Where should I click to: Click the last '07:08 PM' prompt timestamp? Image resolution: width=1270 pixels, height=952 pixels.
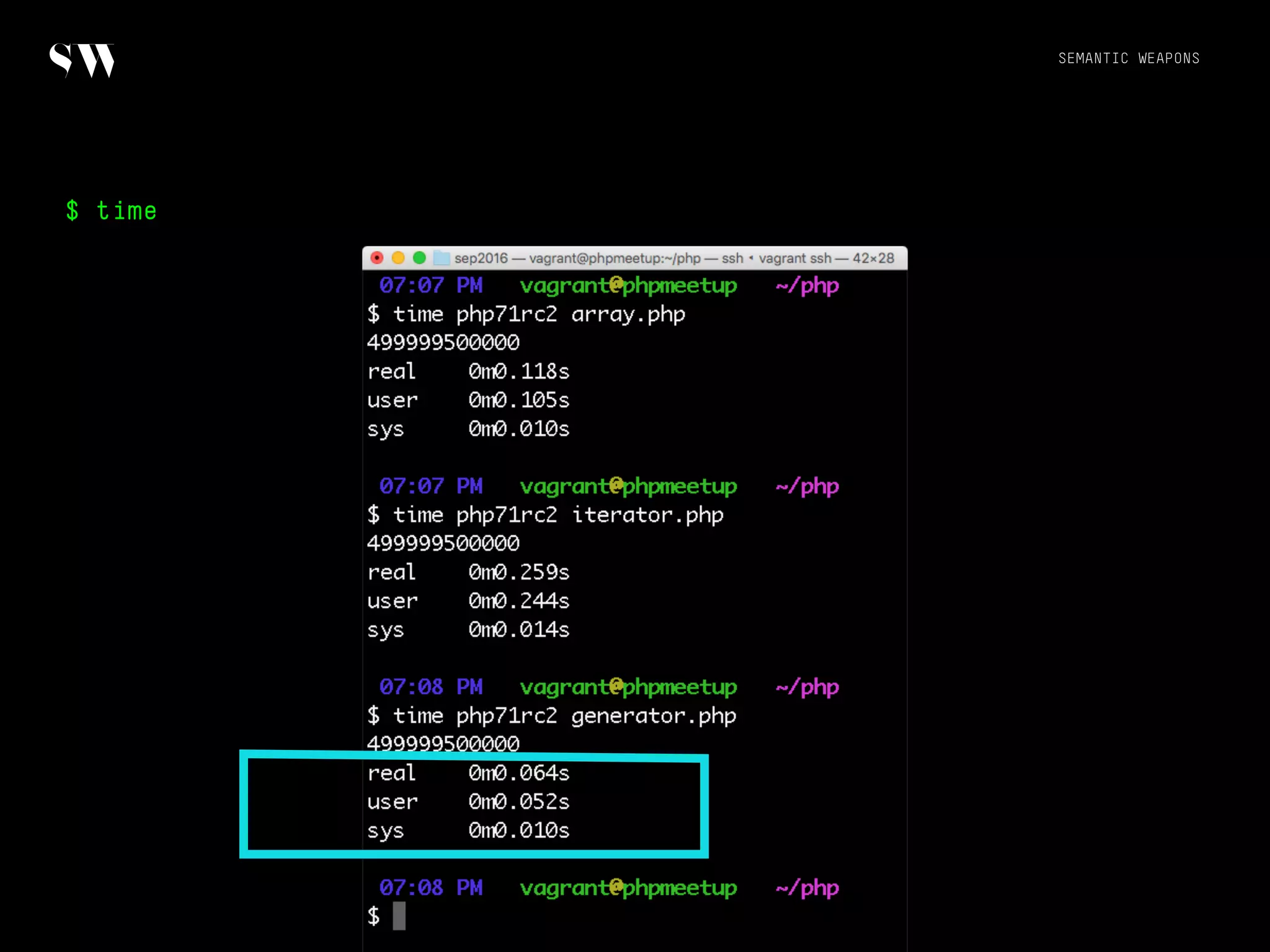pyautogui.click(x=431, y=888)
